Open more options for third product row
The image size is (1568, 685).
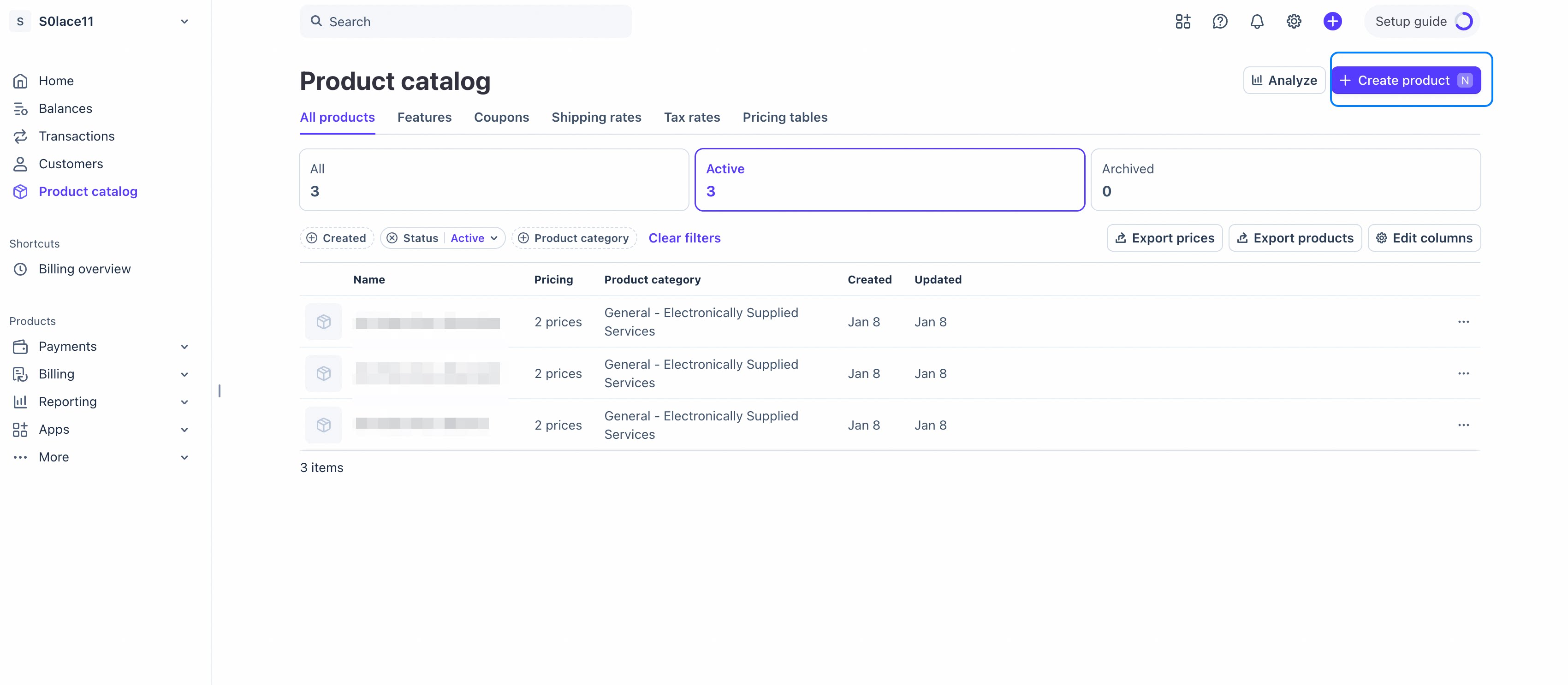[1463, 425]
